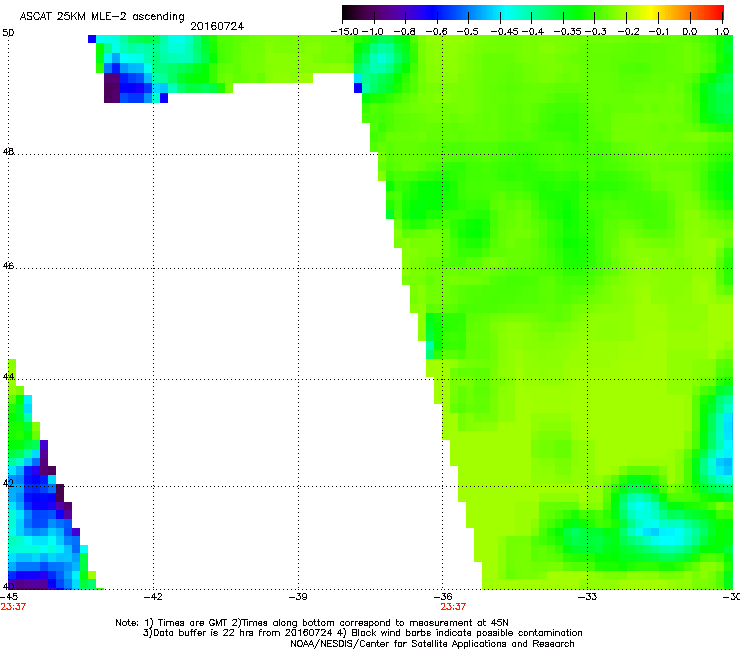Click the latitude axis label '48'
This screenshot has height=650, width=740.
tap(8, 152)
